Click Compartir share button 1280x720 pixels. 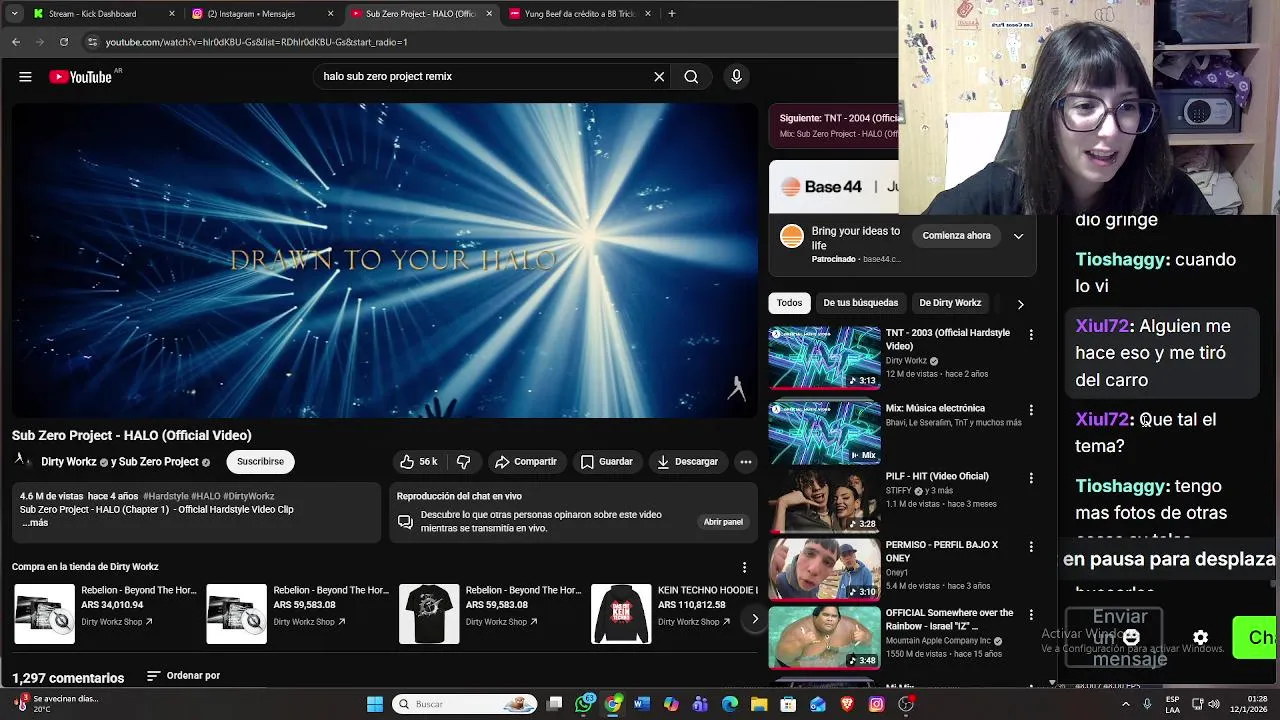(x=526, y=462)
